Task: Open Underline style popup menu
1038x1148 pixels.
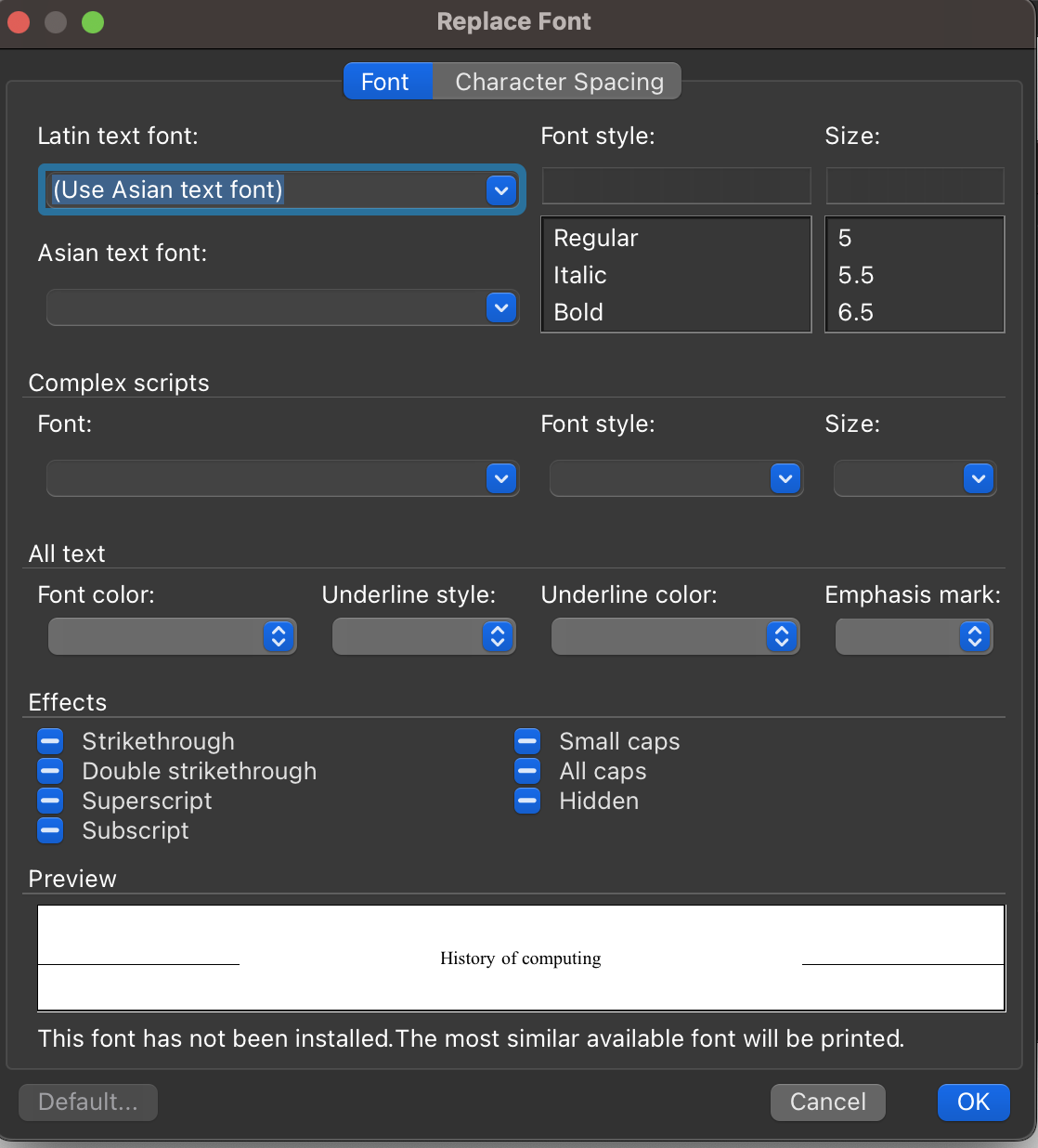Action: pos(423,636)
